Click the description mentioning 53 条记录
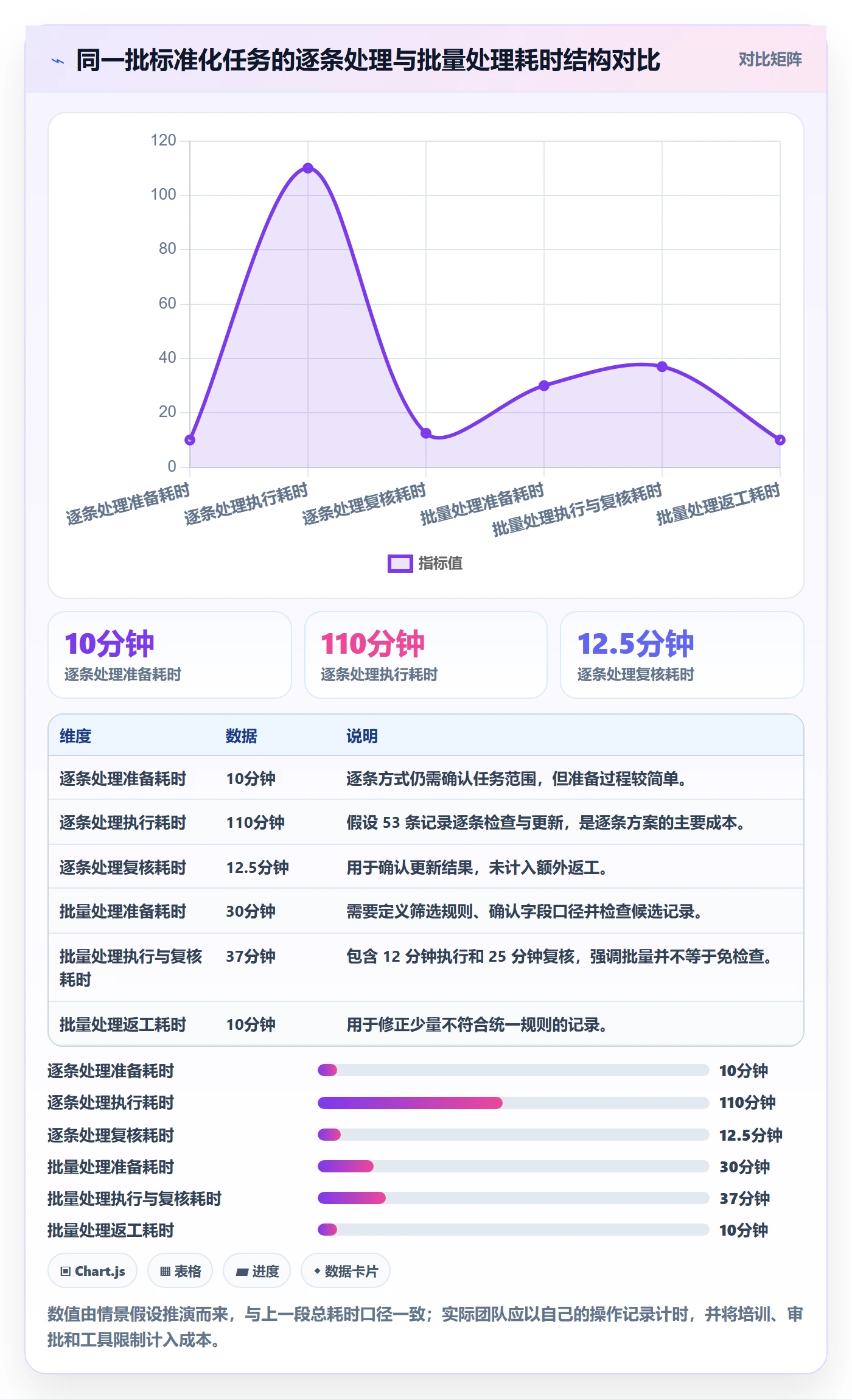Viewport: 852px width, 1400px height. (546, 822)
